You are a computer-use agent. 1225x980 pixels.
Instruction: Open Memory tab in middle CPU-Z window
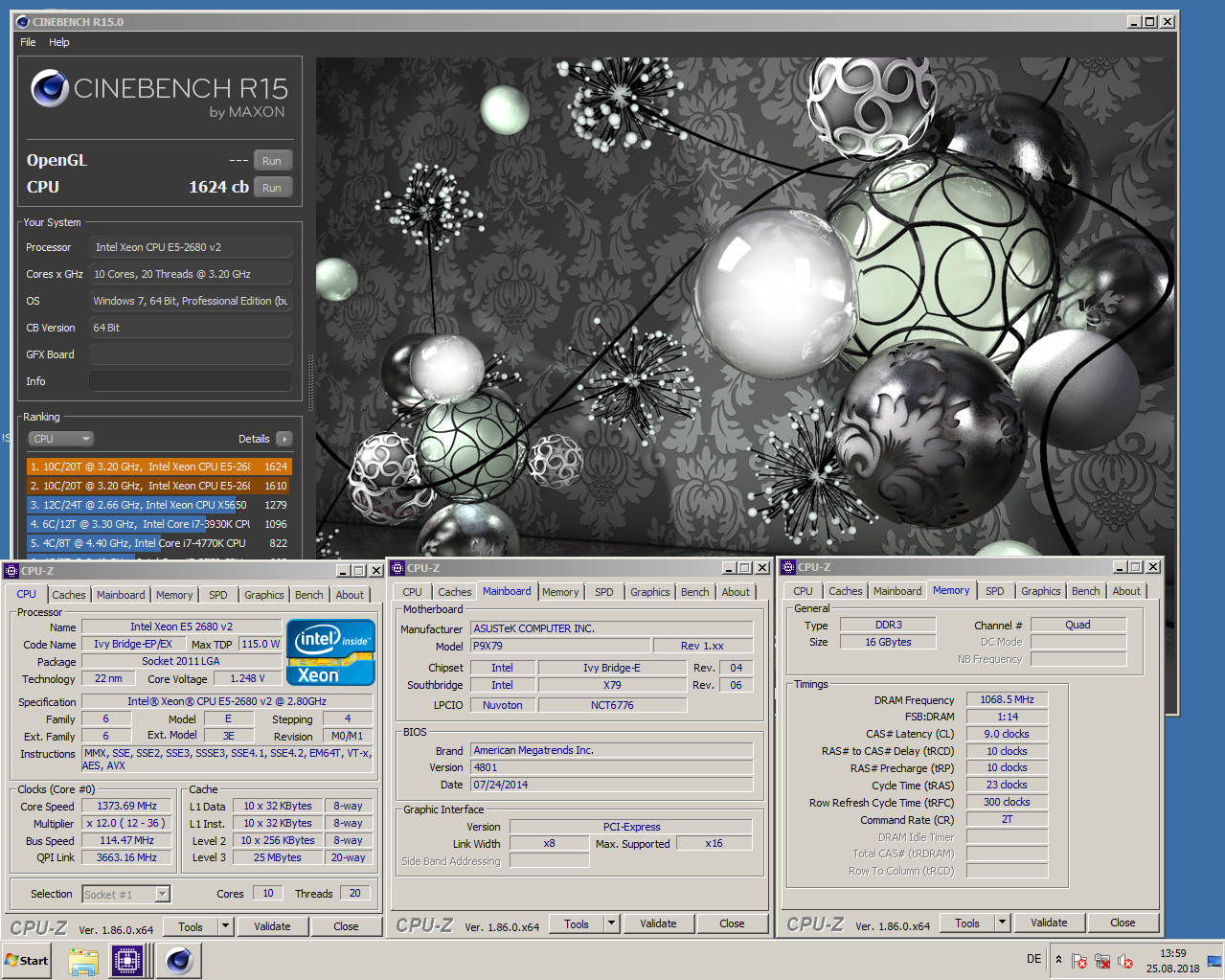pos(560,592)
